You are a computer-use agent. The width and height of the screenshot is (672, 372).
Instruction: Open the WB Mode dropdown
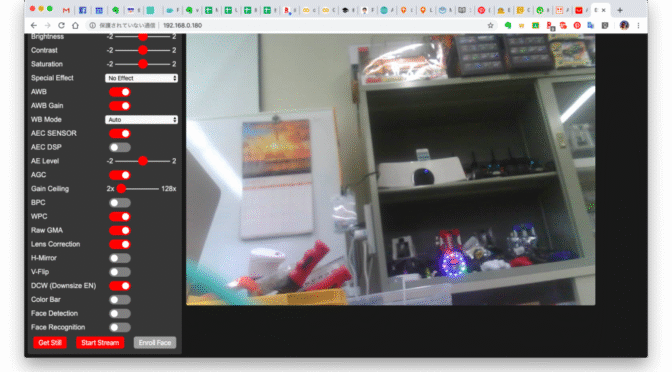(141, 120)
